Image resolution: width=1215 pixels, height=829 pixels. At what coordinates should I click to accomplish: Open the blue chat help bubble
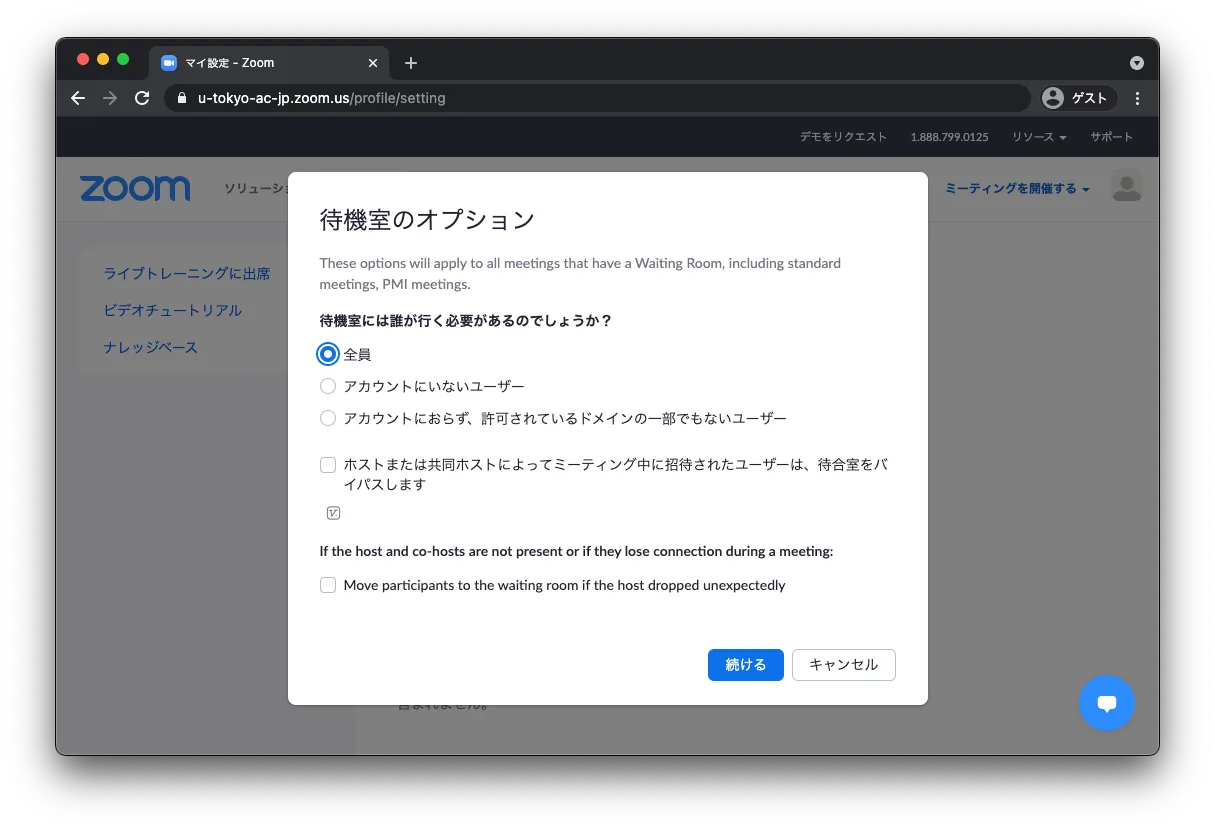coord(1106,703)
